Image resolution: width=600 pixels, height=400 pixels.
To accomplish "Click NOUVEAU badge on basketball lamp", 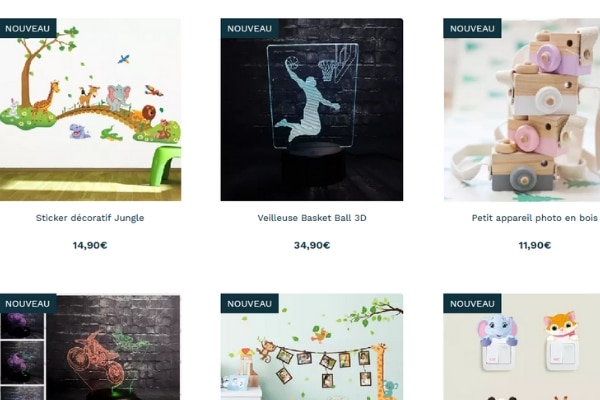I will [x=249, y=28].
